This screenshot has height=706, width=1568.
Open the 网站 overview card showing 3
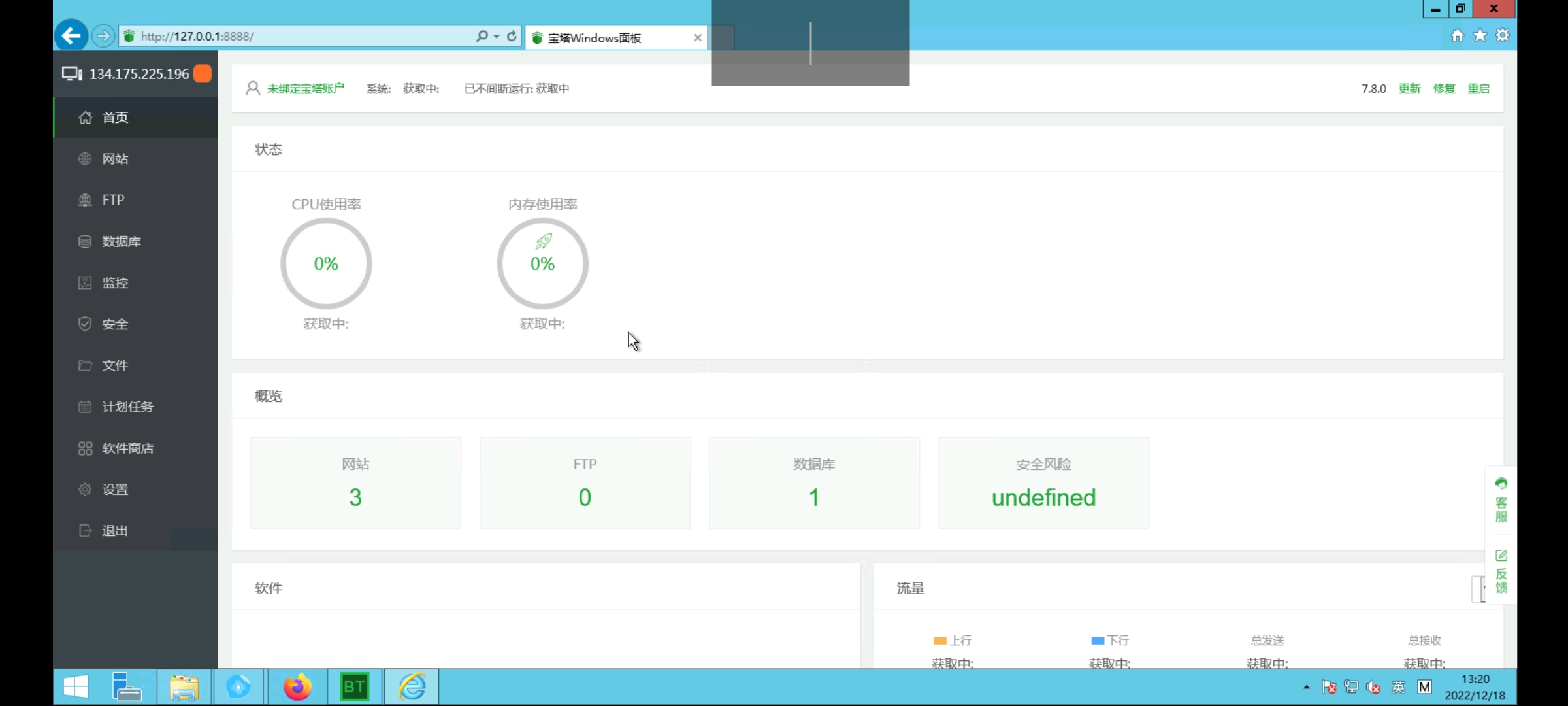(x=355, y=483)
